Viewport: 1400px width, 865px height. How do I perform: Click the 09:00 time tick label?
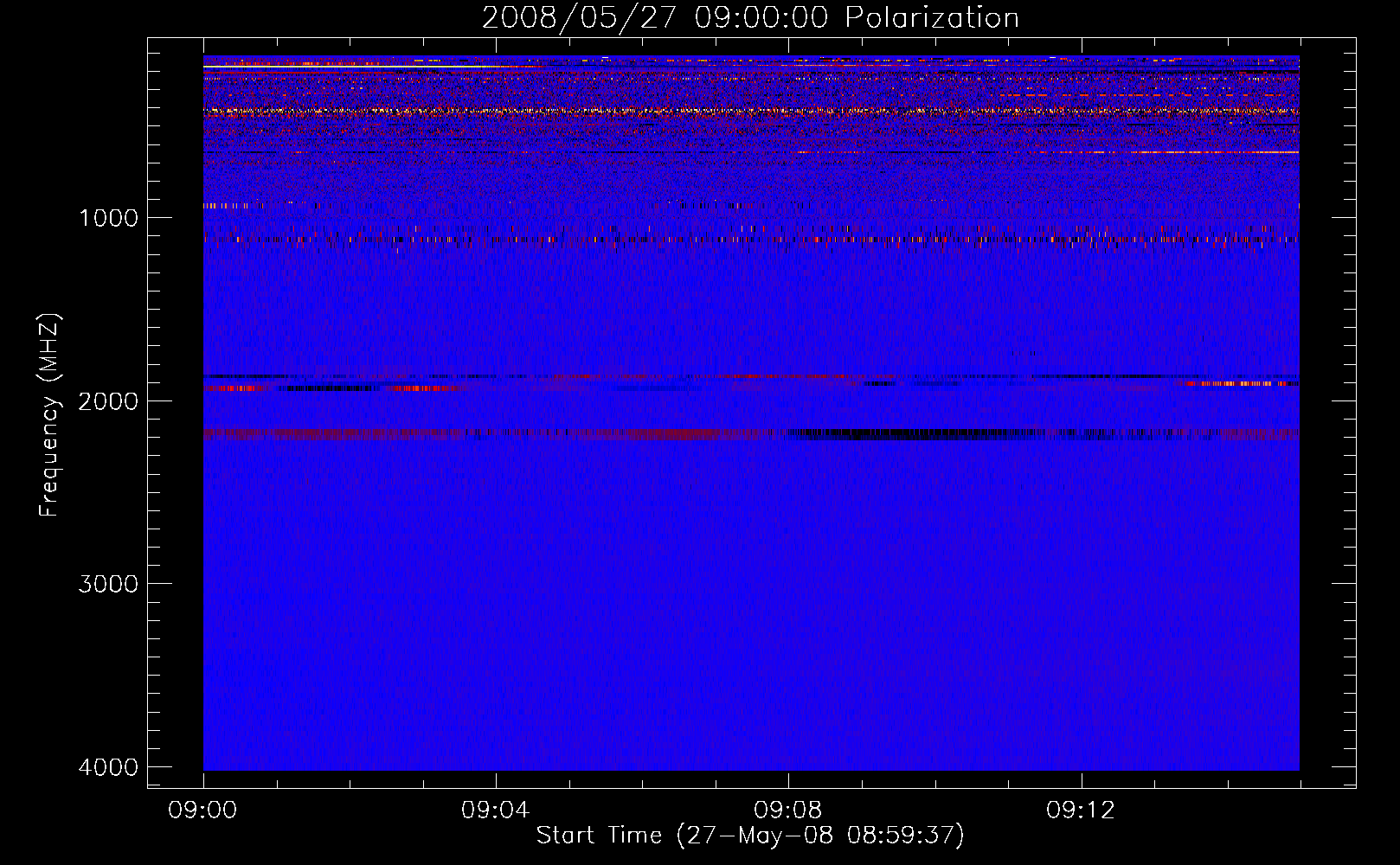point(203,811)
